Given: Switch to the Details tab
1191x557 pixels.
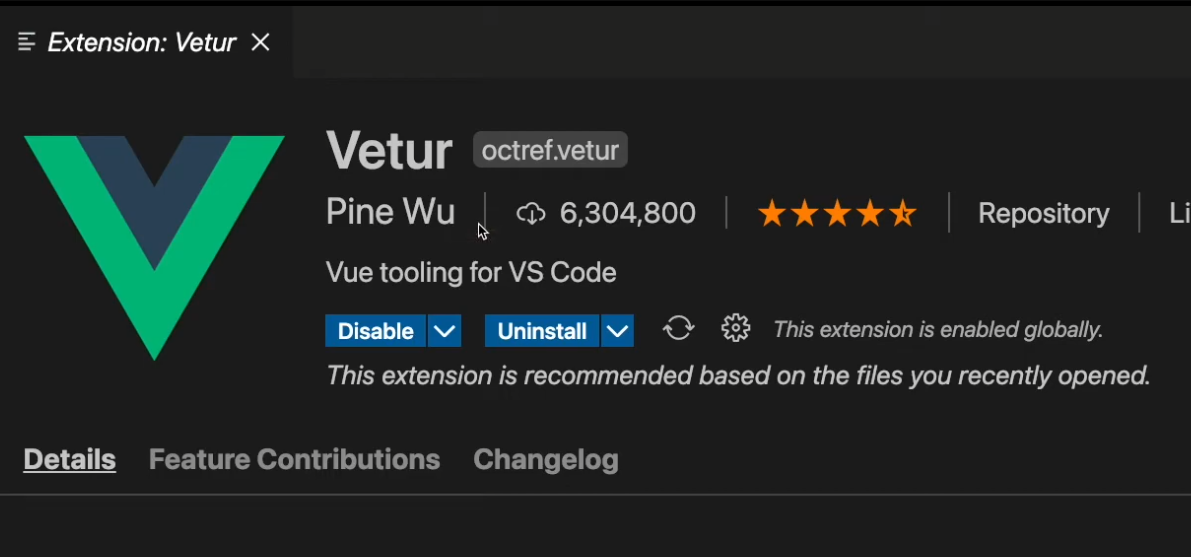Looking at the screenshot, I should pos(69,459).
